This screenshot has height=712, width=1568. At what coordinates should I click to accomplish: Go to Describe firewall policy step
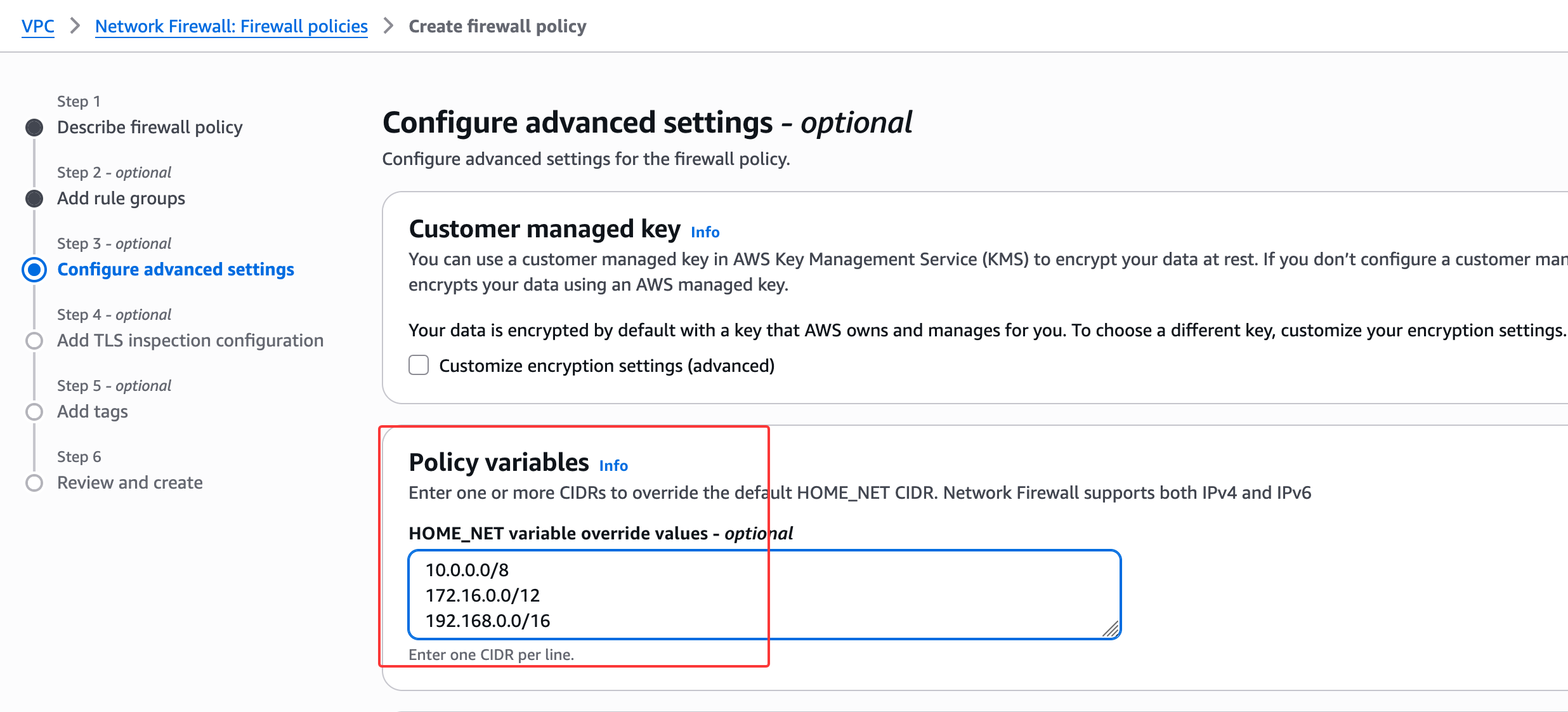click(150, 128)
